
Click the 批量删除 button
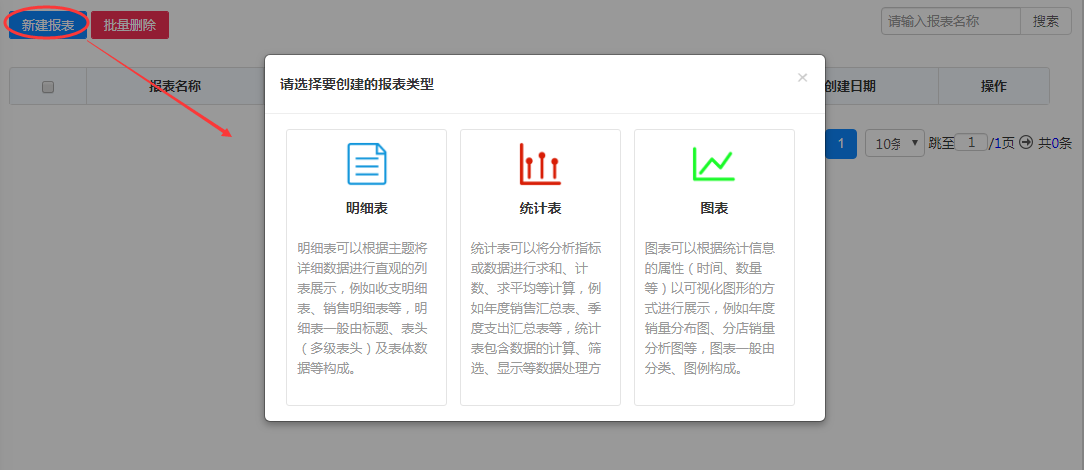130,25
